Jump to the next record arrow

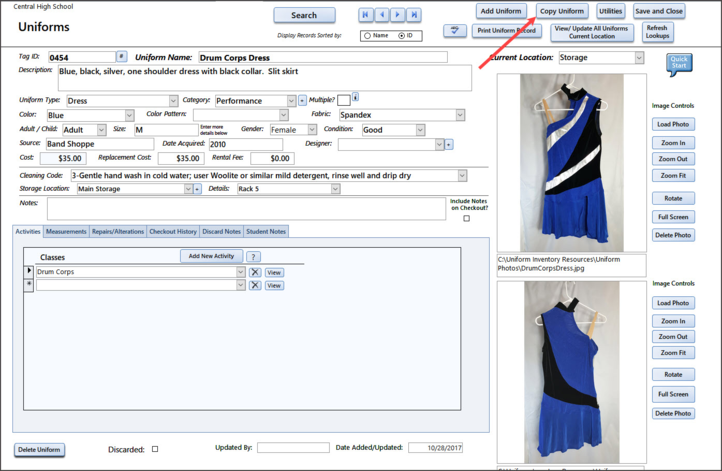pyautogui.click(x=398, y=15)
